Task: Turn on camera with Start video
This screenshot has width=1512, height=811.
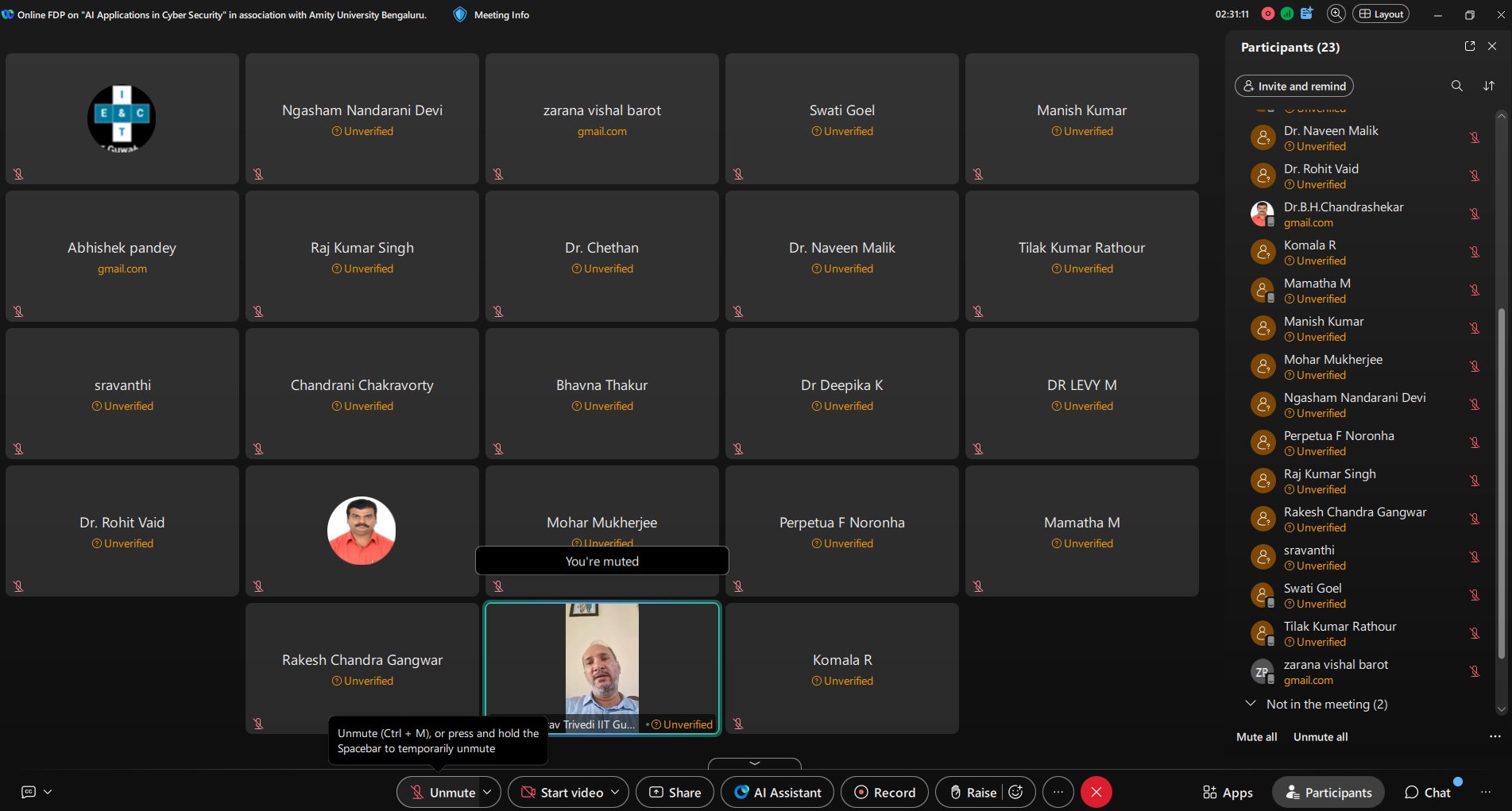Action: pyautogui.click(x=562, y=792)
